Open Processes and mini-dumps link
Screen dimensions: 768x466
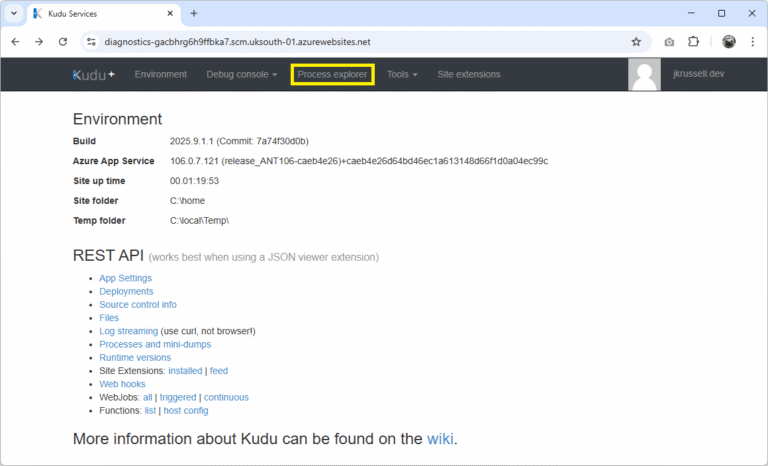click(x=155, y=344)
